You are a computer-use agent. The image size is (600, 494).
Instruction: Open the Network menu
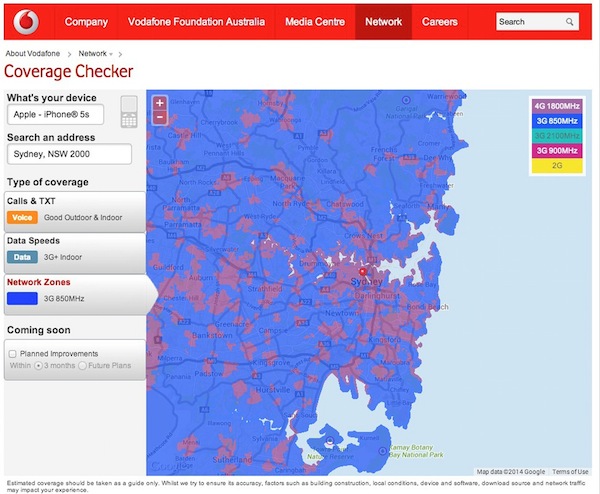point(383,22)
